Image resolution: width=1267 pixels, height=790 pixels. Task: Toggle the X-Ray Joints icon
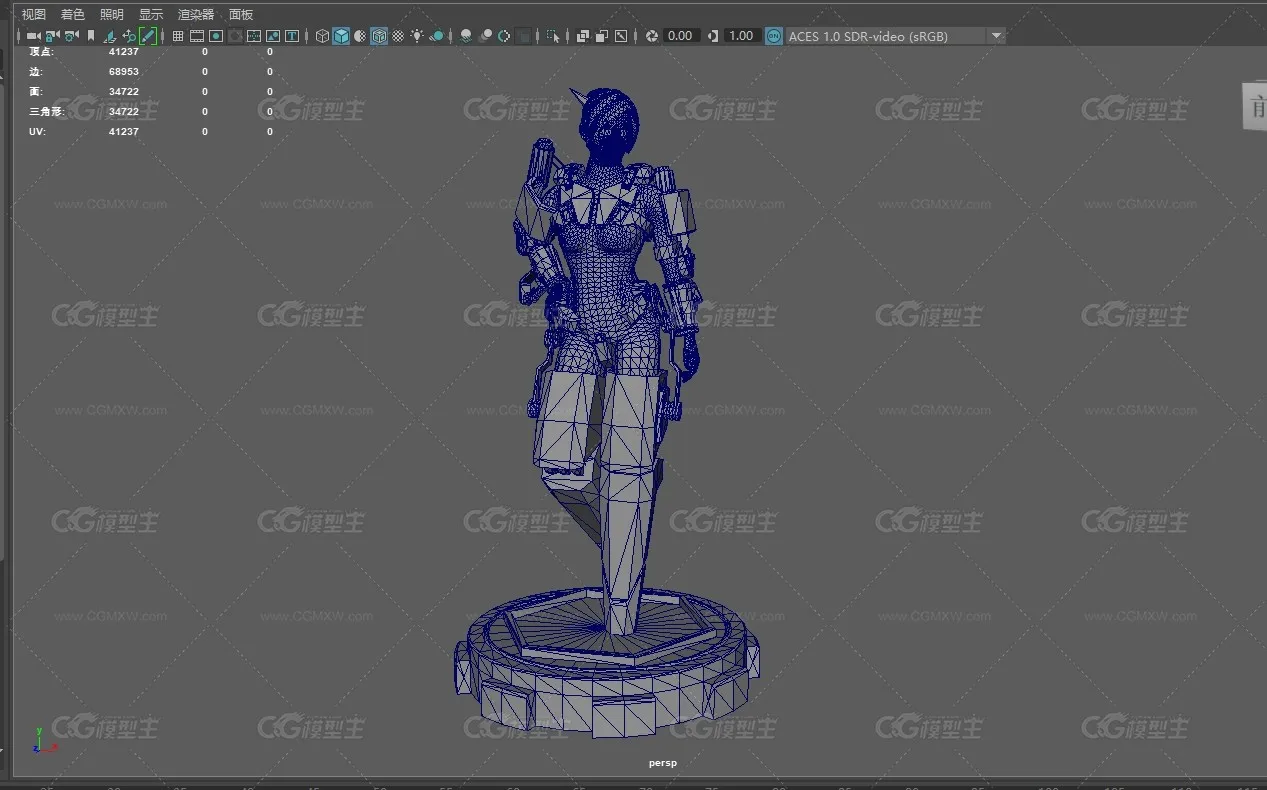point(621,36)
